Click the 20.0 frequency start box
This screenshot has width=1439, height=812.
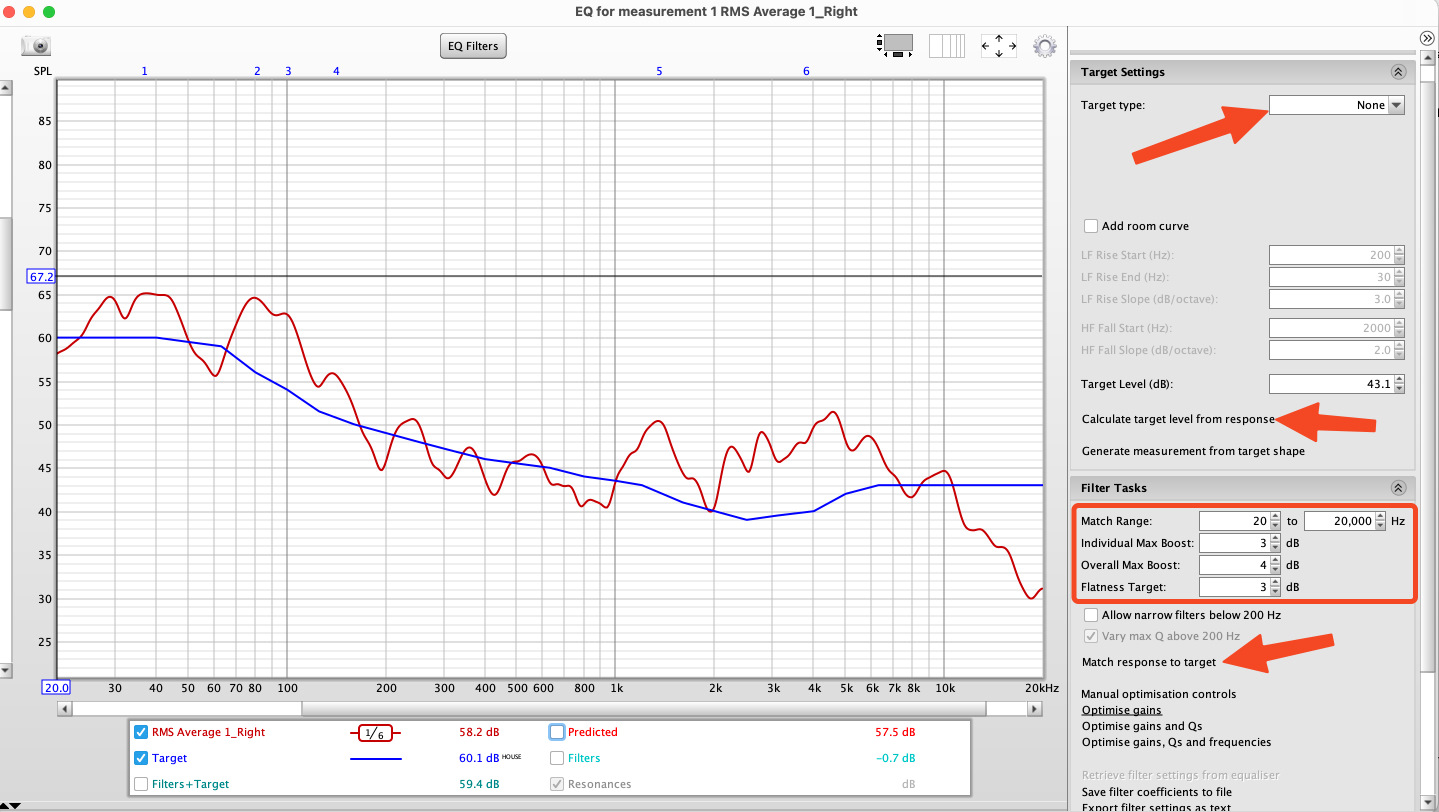(55, 687)
